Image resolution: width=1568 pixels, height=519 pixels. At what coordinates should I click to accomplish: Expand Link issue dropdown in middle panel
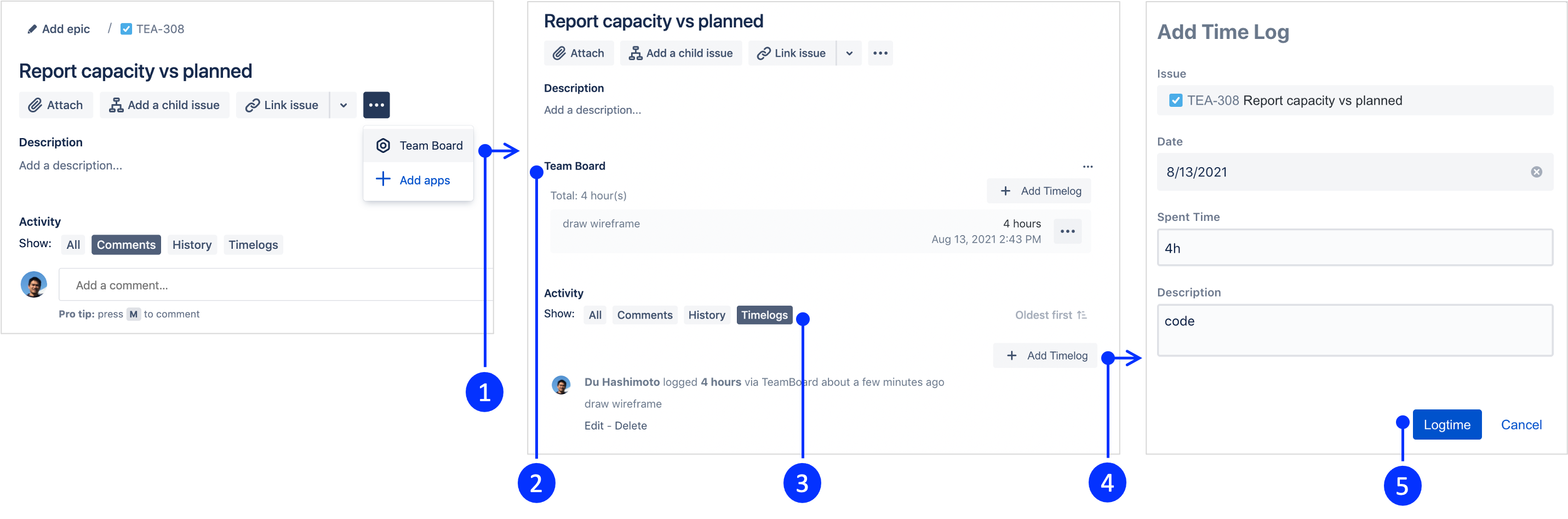pos(849,53)
